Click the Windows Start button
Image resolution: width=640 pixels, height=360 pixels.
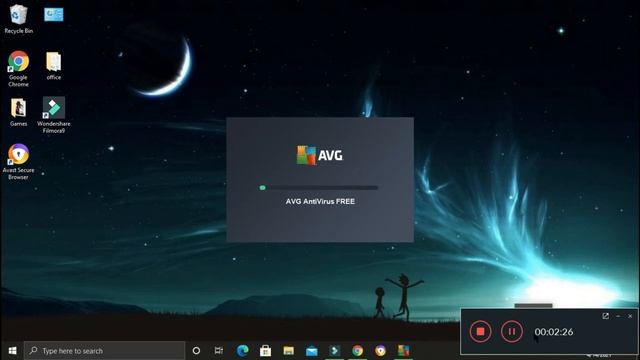[x=12, y=351]
